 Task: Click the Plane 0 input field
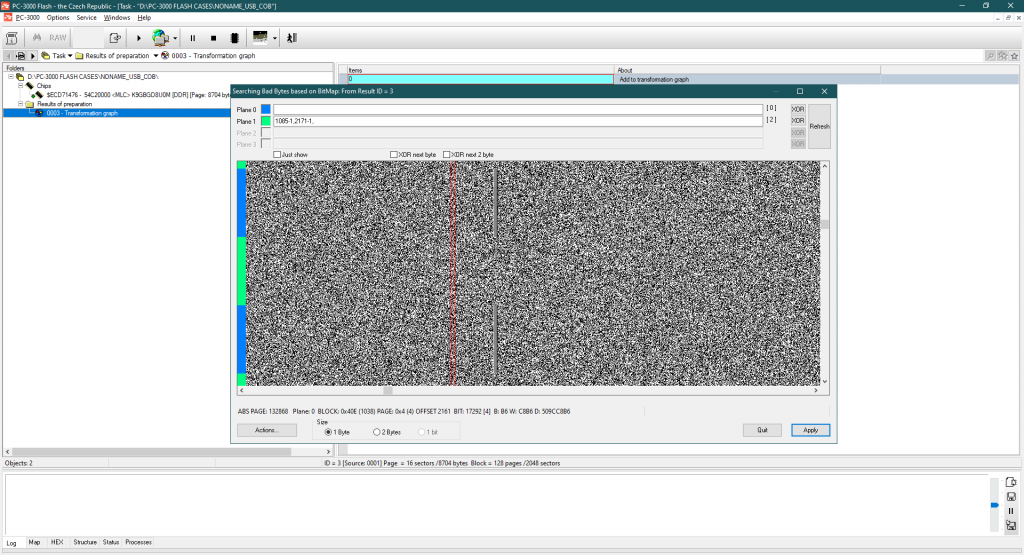[x=518, y=109]
